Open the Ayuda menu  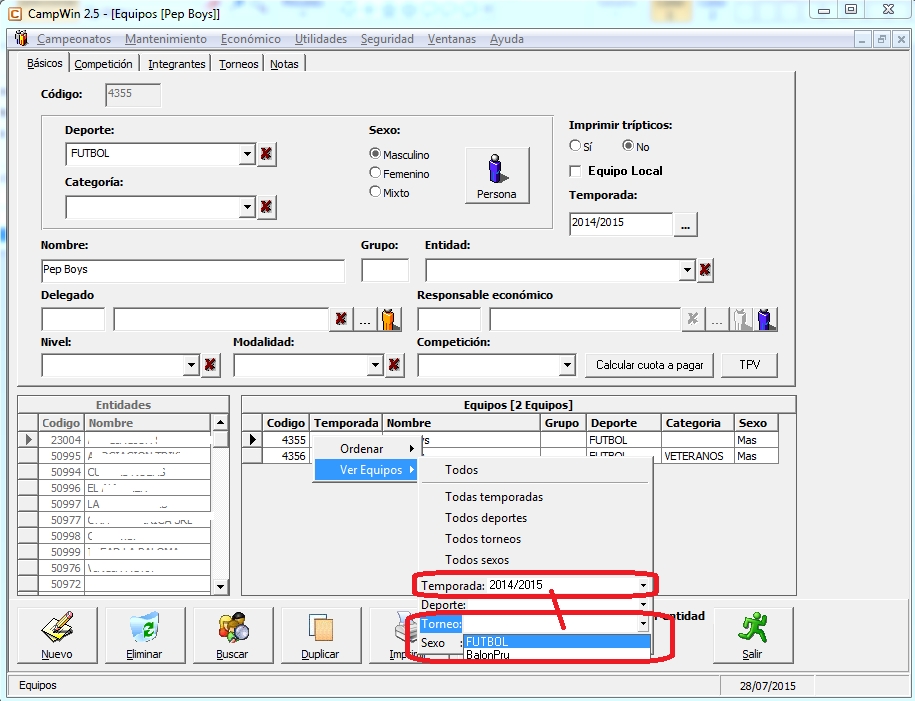pyautogui.click(x=507, y=39)
